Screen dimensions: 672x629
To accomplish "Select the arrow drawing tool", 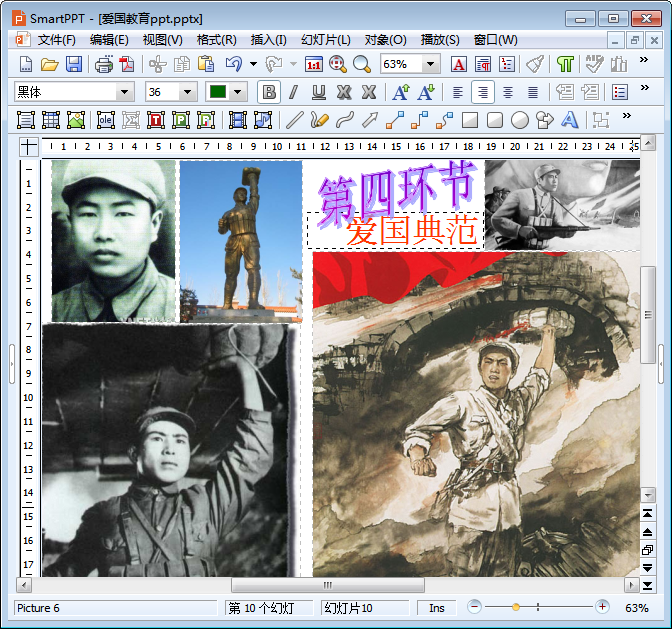I will coord(370,120).
